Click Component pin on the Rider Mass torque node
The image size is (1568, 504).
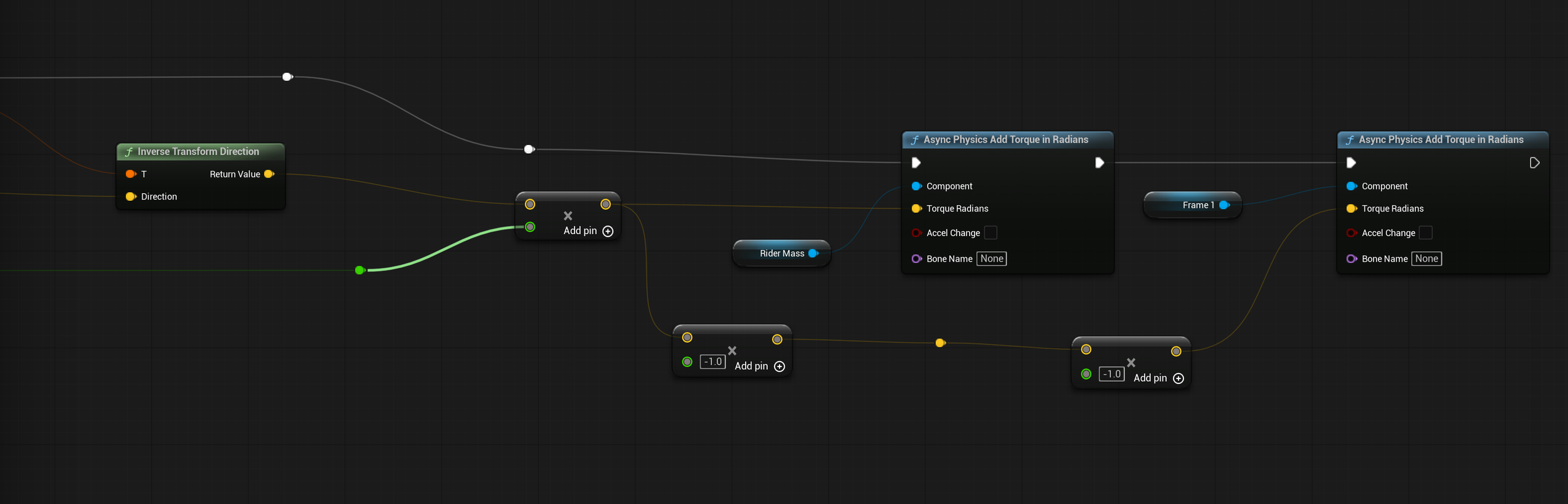tap(916, 186)
